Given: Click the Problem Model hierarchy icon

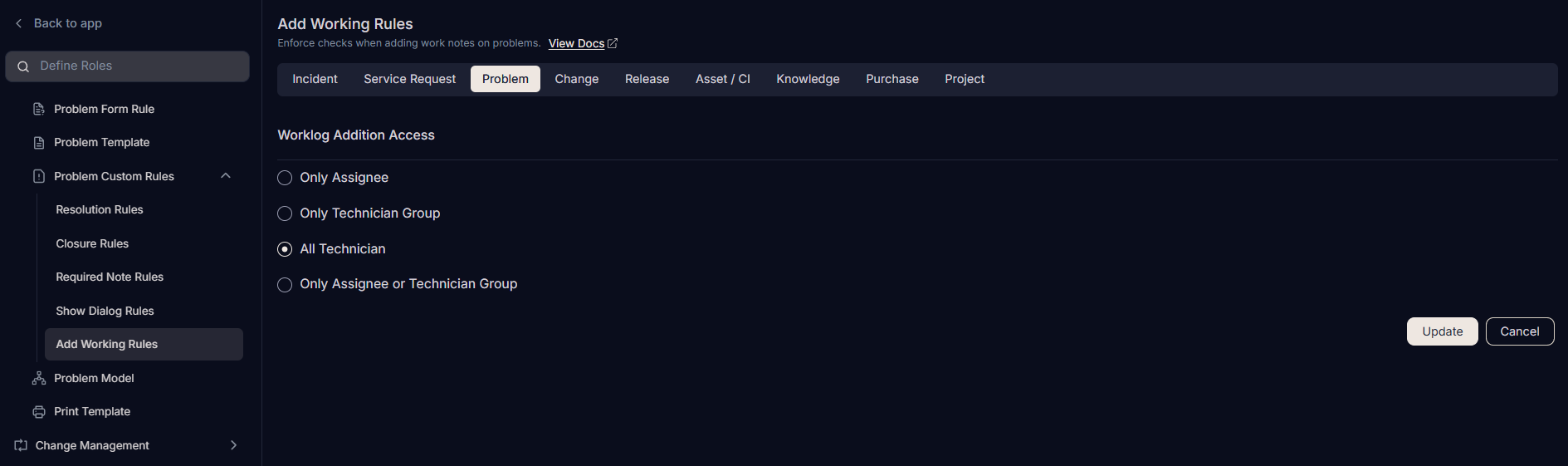Looking at the screenshot, I should pos(39,378).
